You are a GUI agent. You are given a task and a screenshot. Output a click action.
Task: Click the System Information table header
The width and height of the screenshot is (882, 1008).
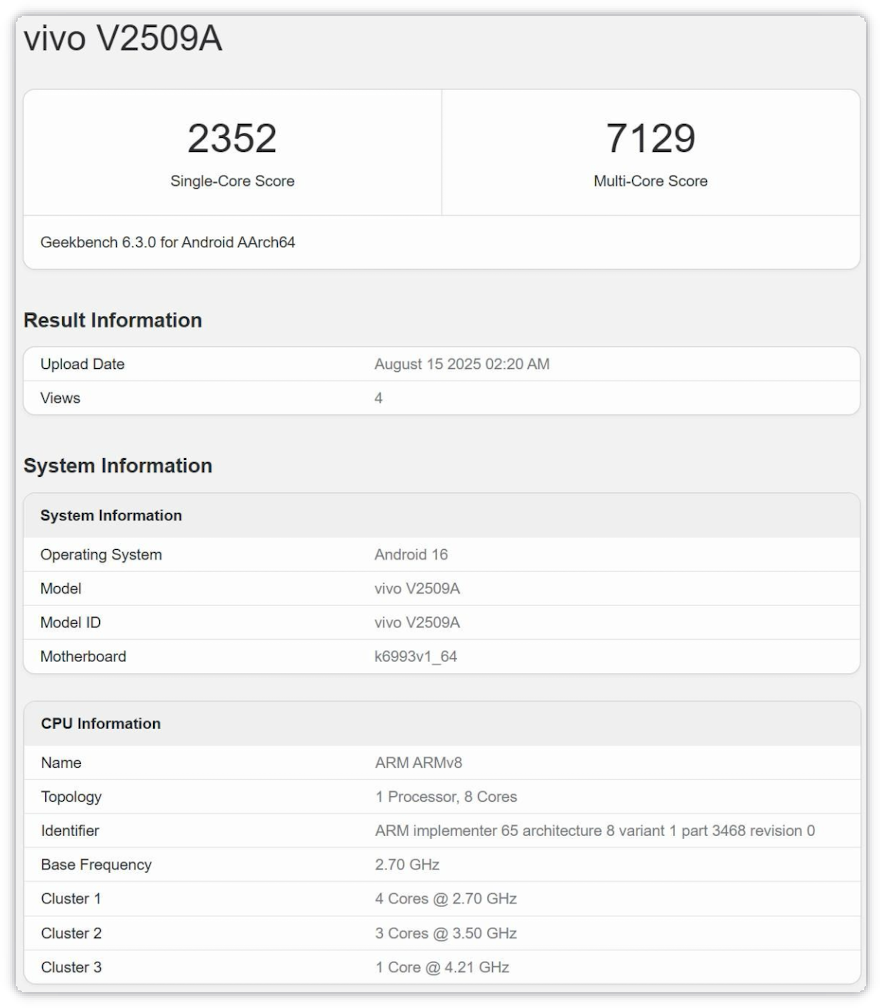111,516
